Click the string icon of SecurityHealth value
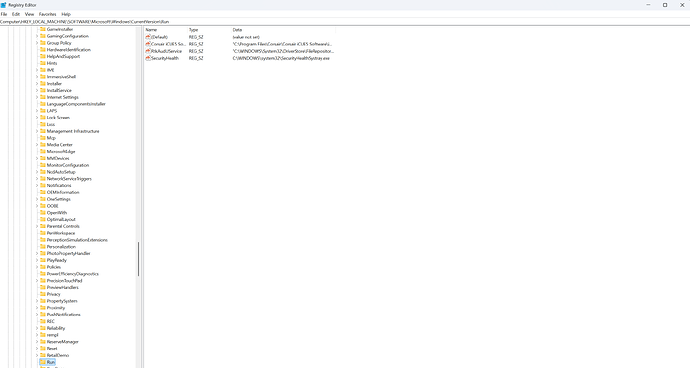 [x=148, y=58]
